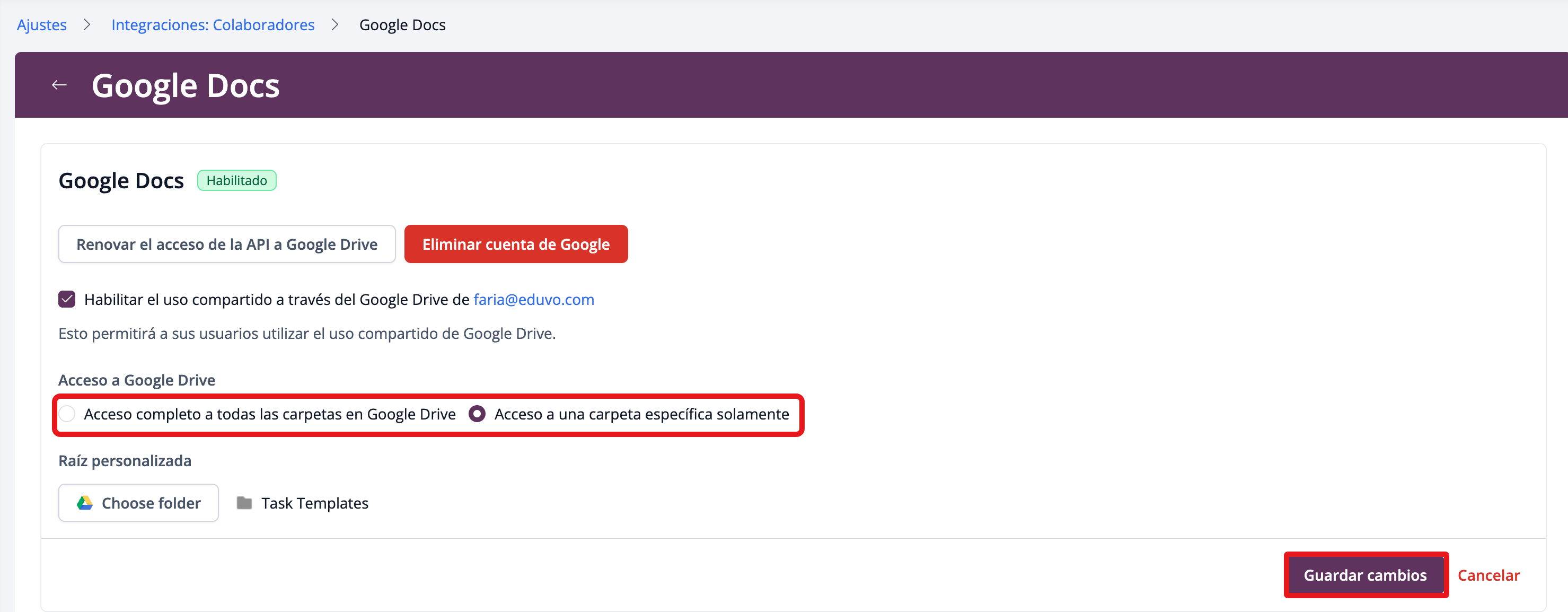Open the faria@eduvo.com email link

pos(533,300)
